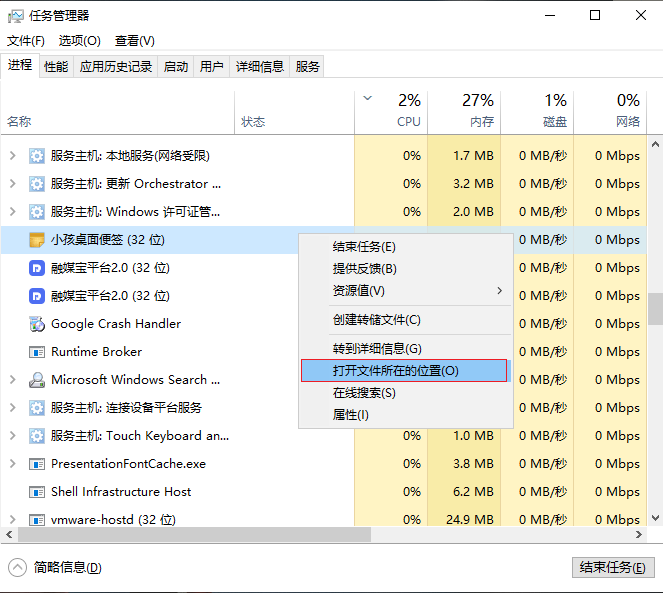Switch to the 详细信息 tab
This screenshot has height=593, width=663.
260,67
